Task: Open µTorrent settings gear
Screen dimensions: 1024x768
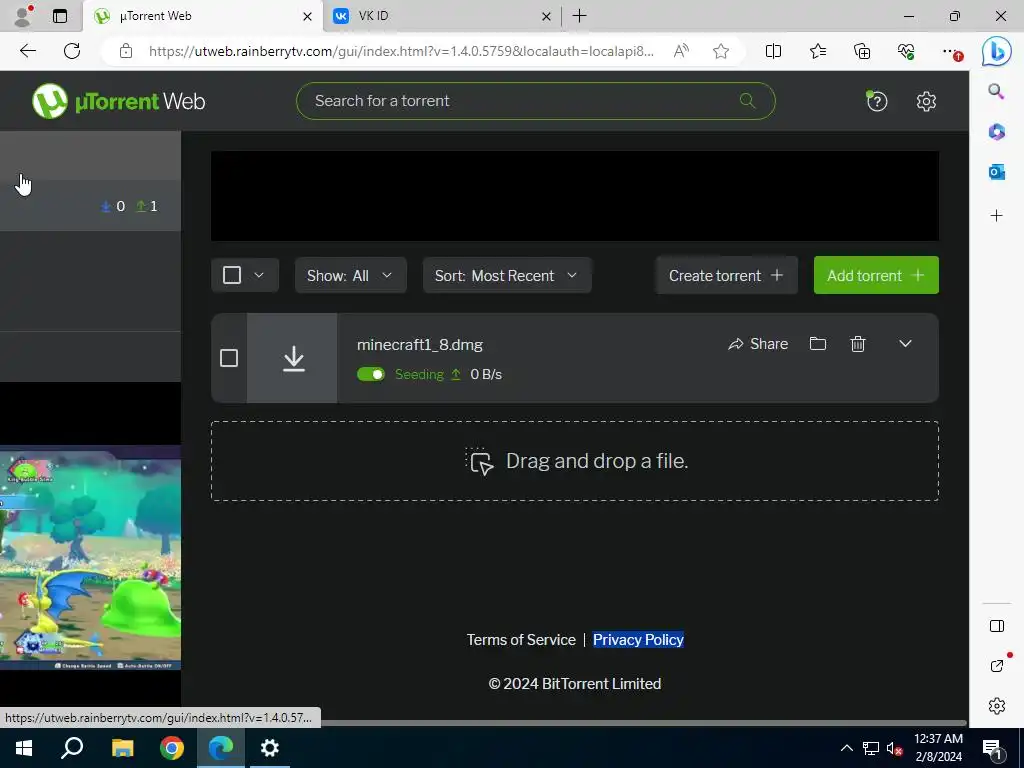Action: click(x=926, y=101)
